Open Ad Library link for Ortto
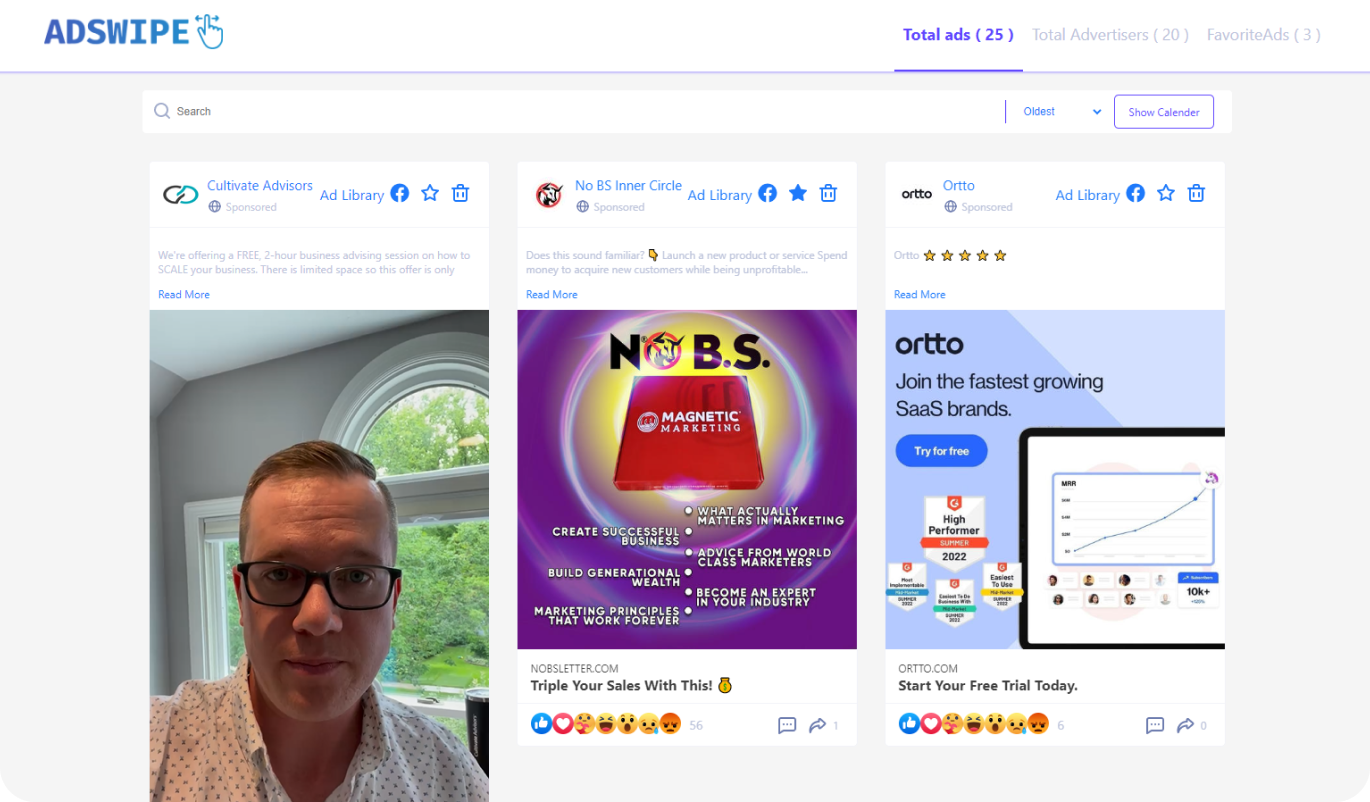The width and height of the screenshot is (1370, 802). pos(1088,195)
